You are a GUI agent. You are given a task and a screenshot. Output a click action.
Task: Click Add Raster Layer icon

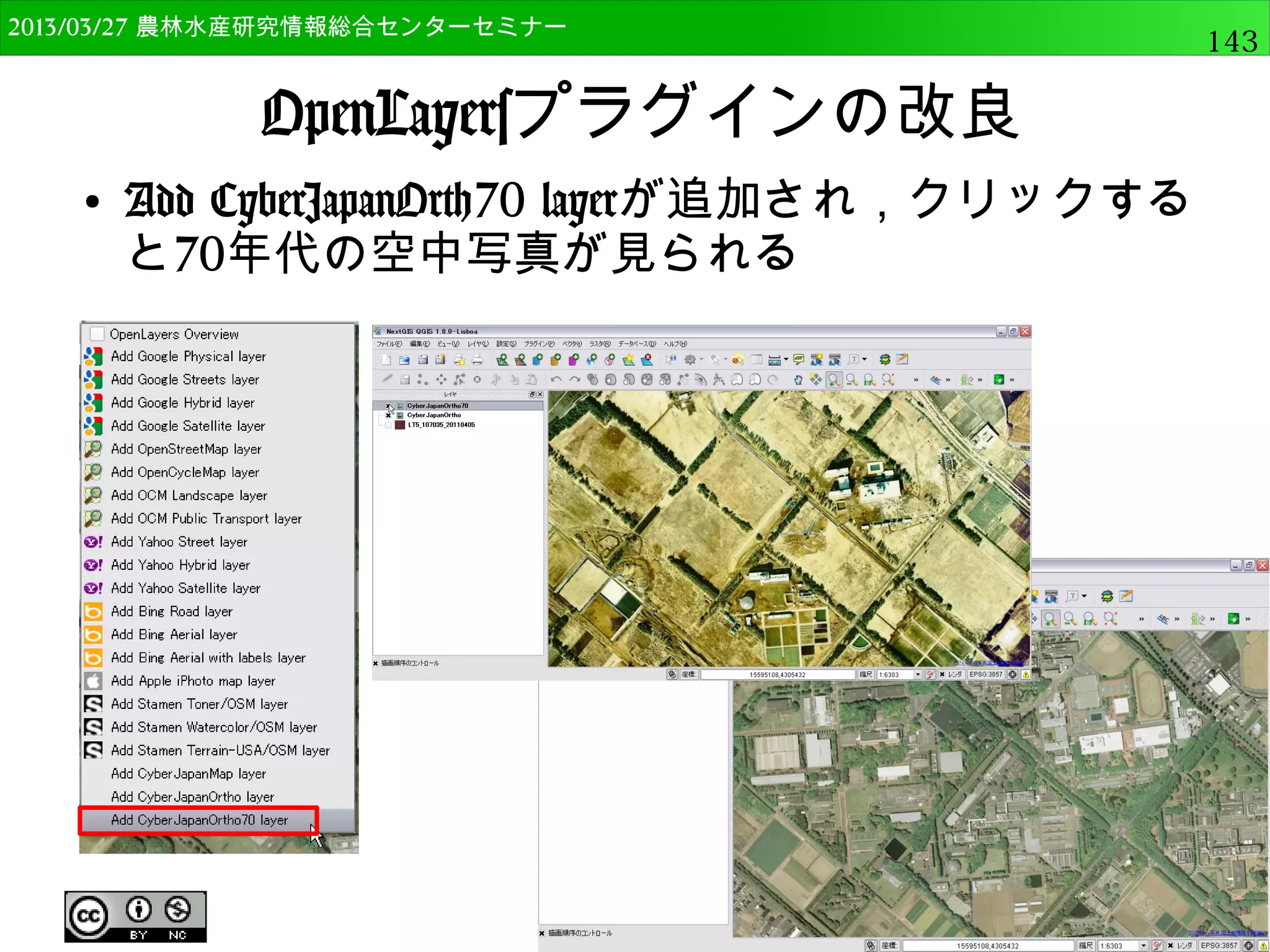520,360
